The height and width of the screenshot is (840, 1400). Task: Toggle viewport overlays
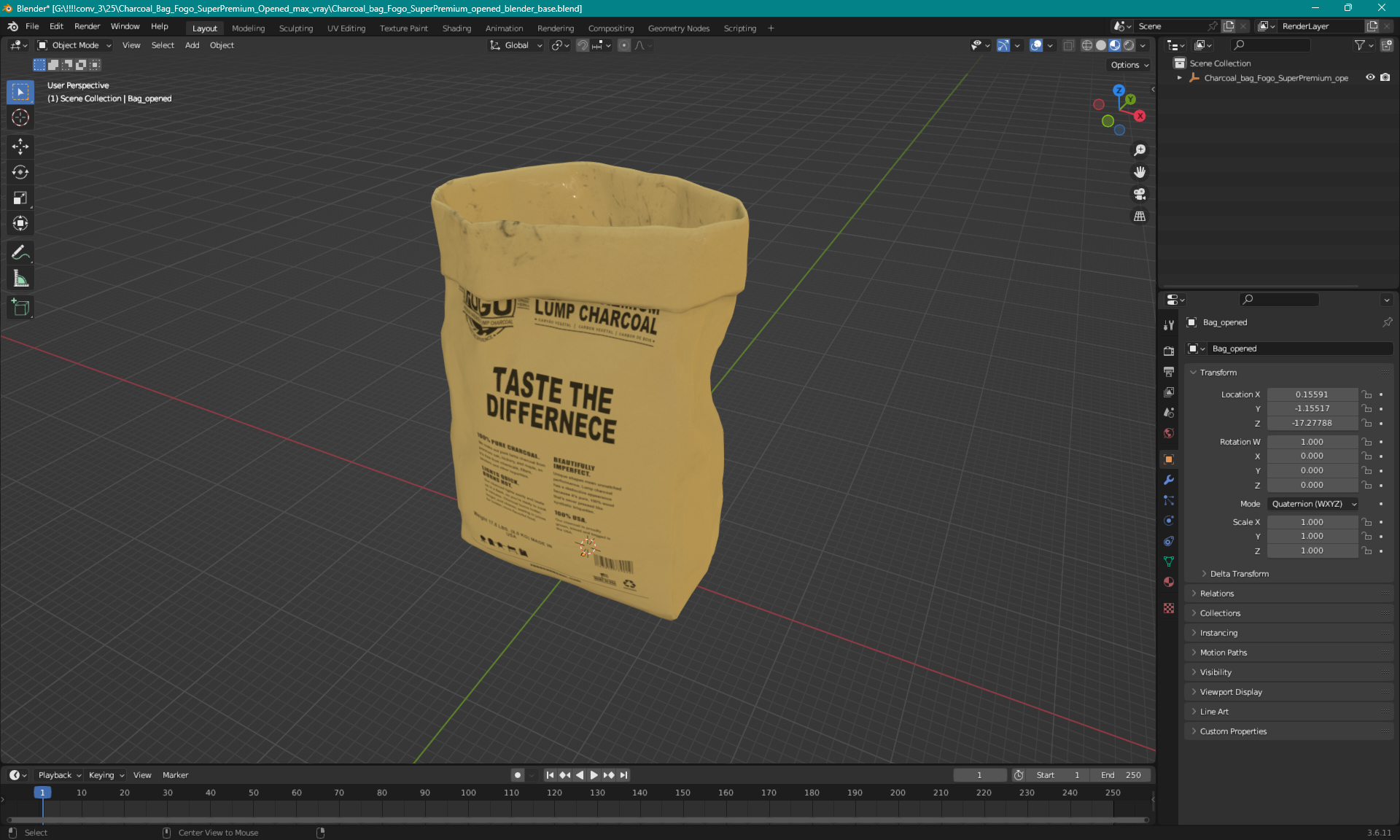[1036, 45]
